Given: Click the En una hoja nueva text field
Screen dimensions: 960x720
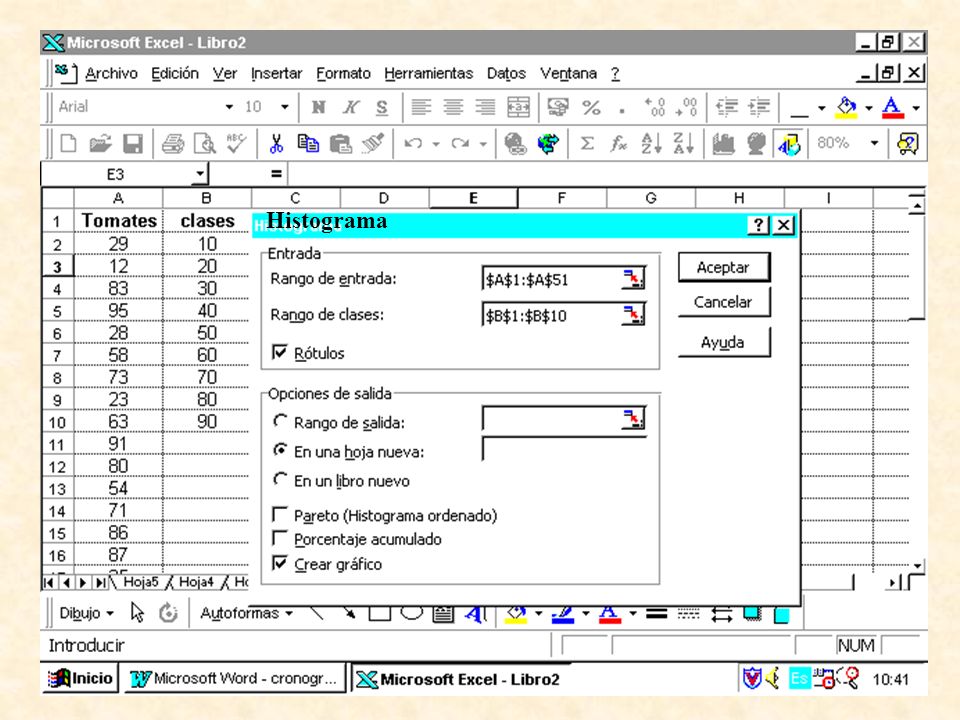Looking at the screenshot, I should [564, 449].
